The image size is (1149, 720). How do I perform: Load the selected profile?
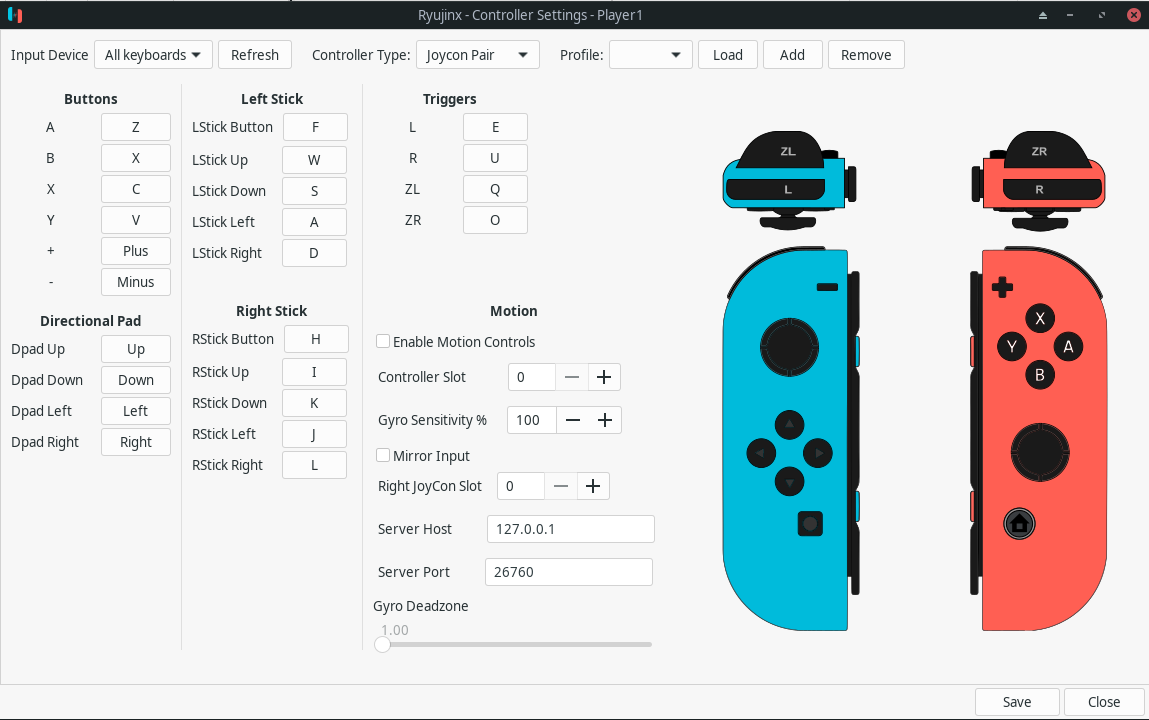[x=728, y=55]
